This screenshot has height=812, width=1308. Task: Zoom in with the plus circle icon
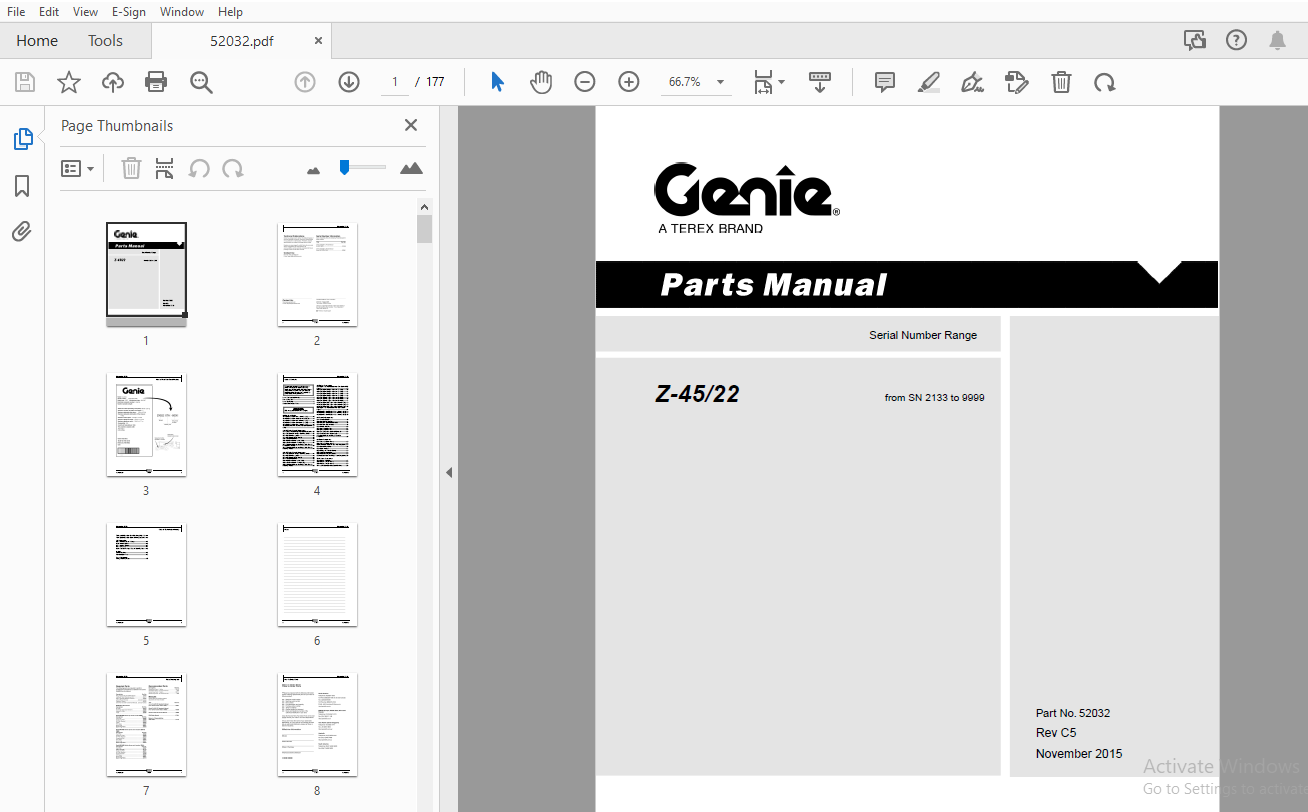coord(628,82)
